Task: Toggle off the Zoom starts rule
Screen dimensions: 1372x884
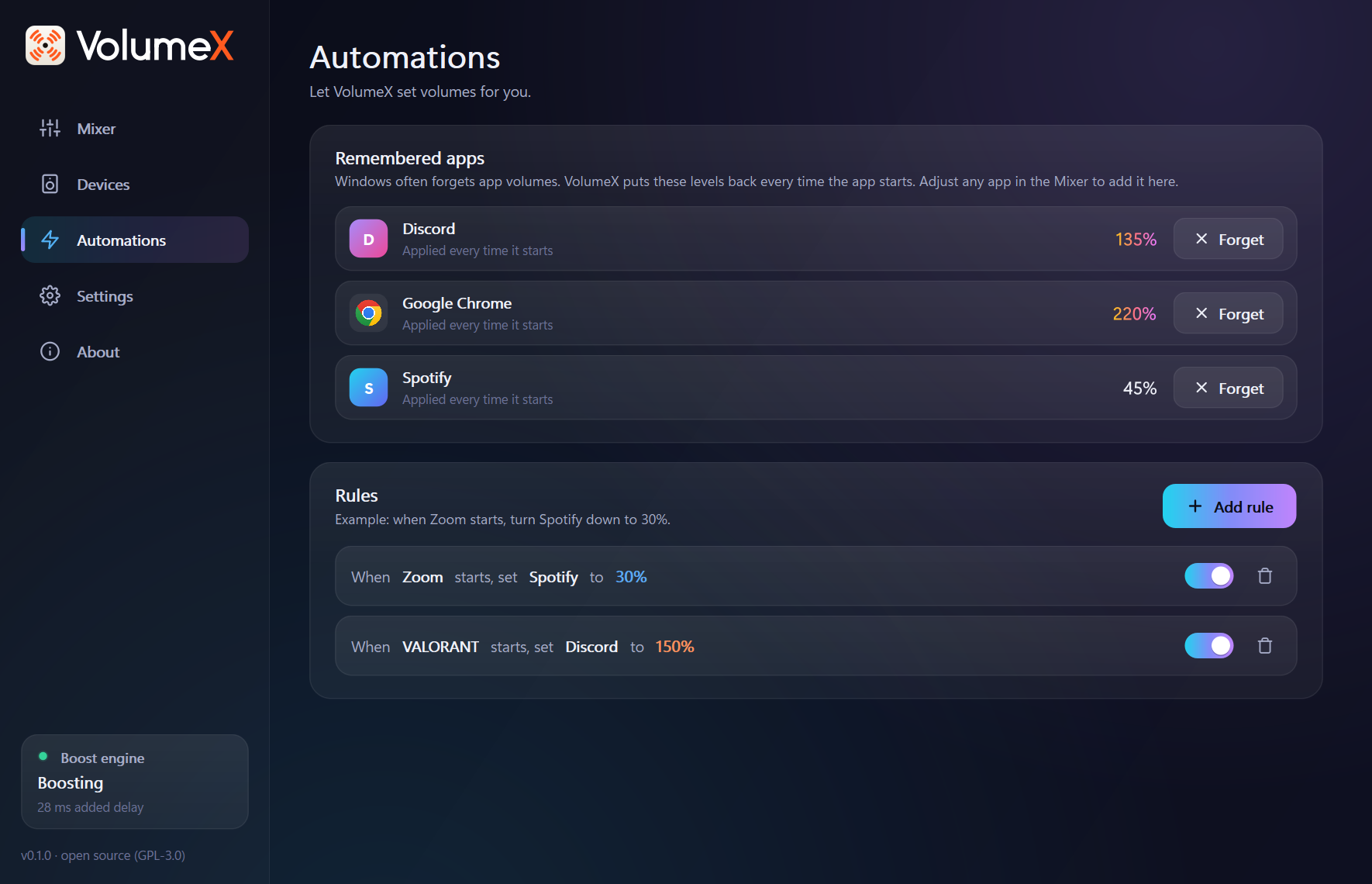Action: pos(1209,576)
